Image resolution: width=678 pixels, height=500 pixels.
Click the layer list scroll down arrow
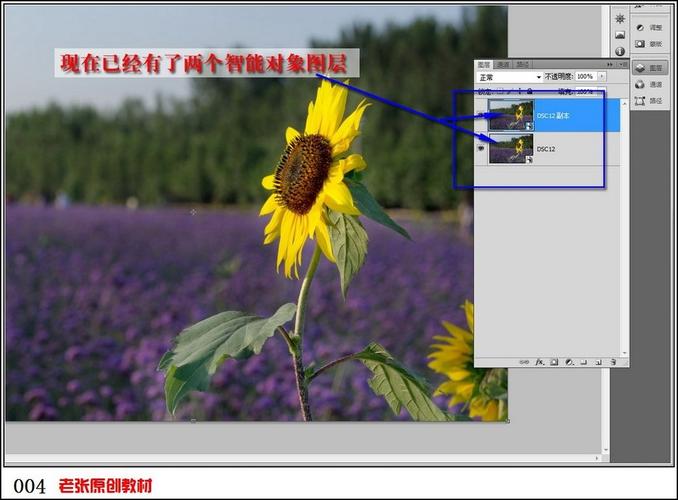[x=624, y=353]
